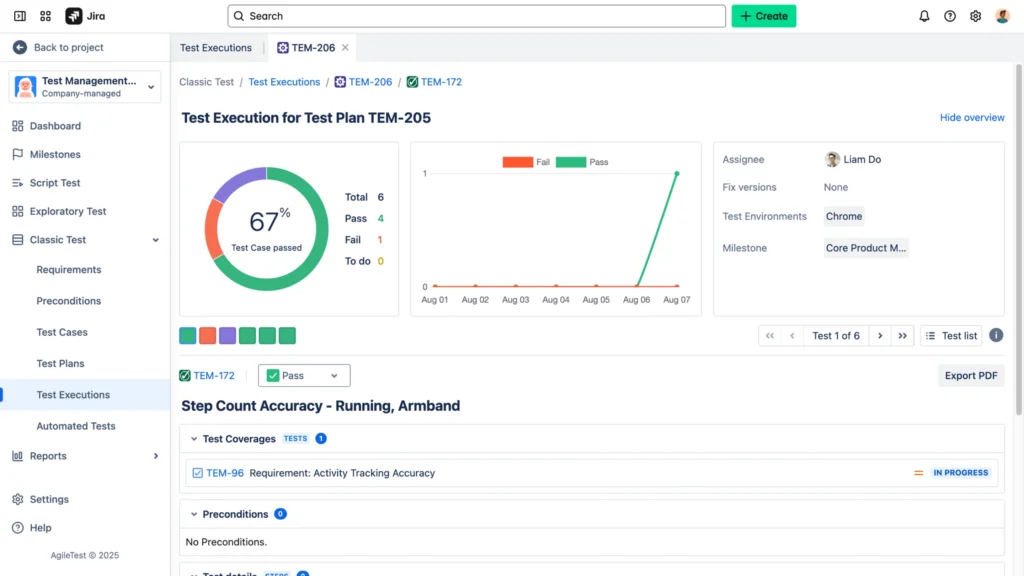Screen dimensions: 1024x576
Task: Toggle the Pass legend in chart
Action: coord(582,162)
